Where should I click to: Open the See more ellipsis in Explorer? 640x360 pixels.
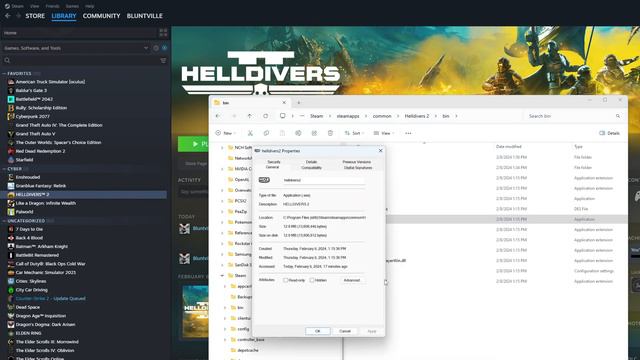(408, 133)
